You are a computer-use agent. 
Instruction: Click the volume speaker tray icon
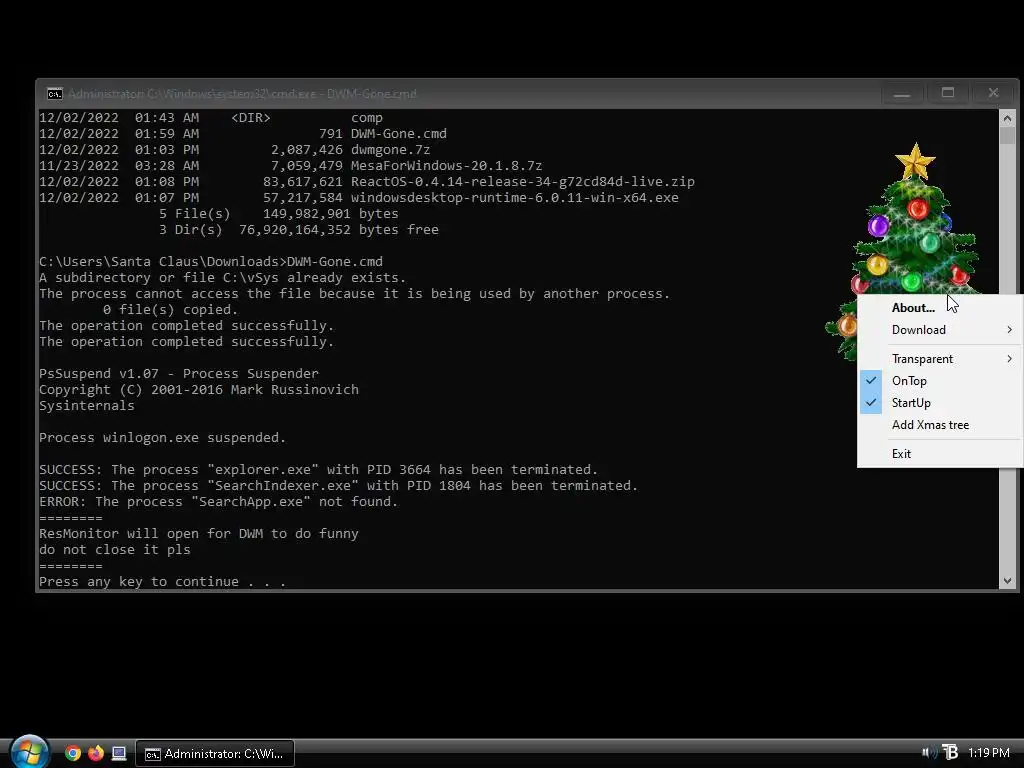[x=929, y=753]
